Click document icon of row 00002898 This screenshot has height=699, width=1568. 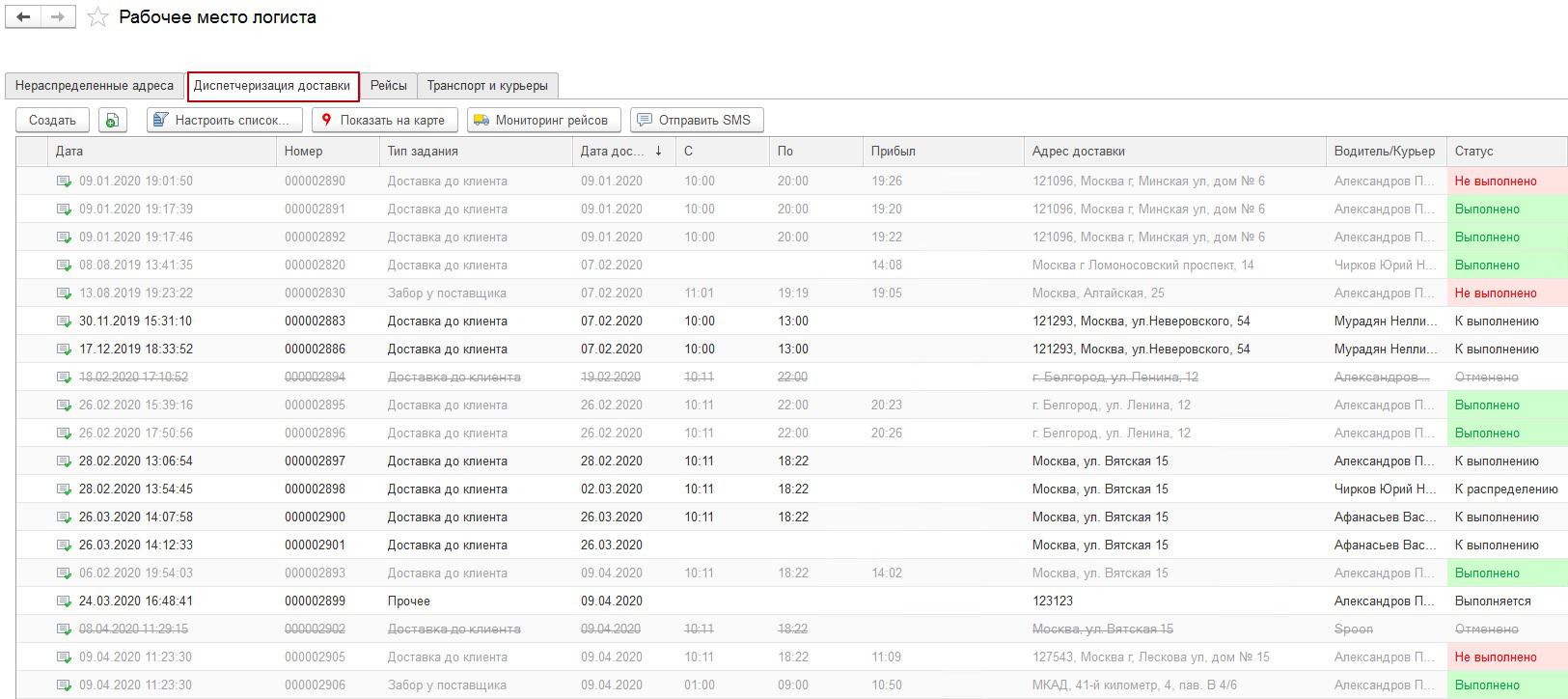coord(64,489)
